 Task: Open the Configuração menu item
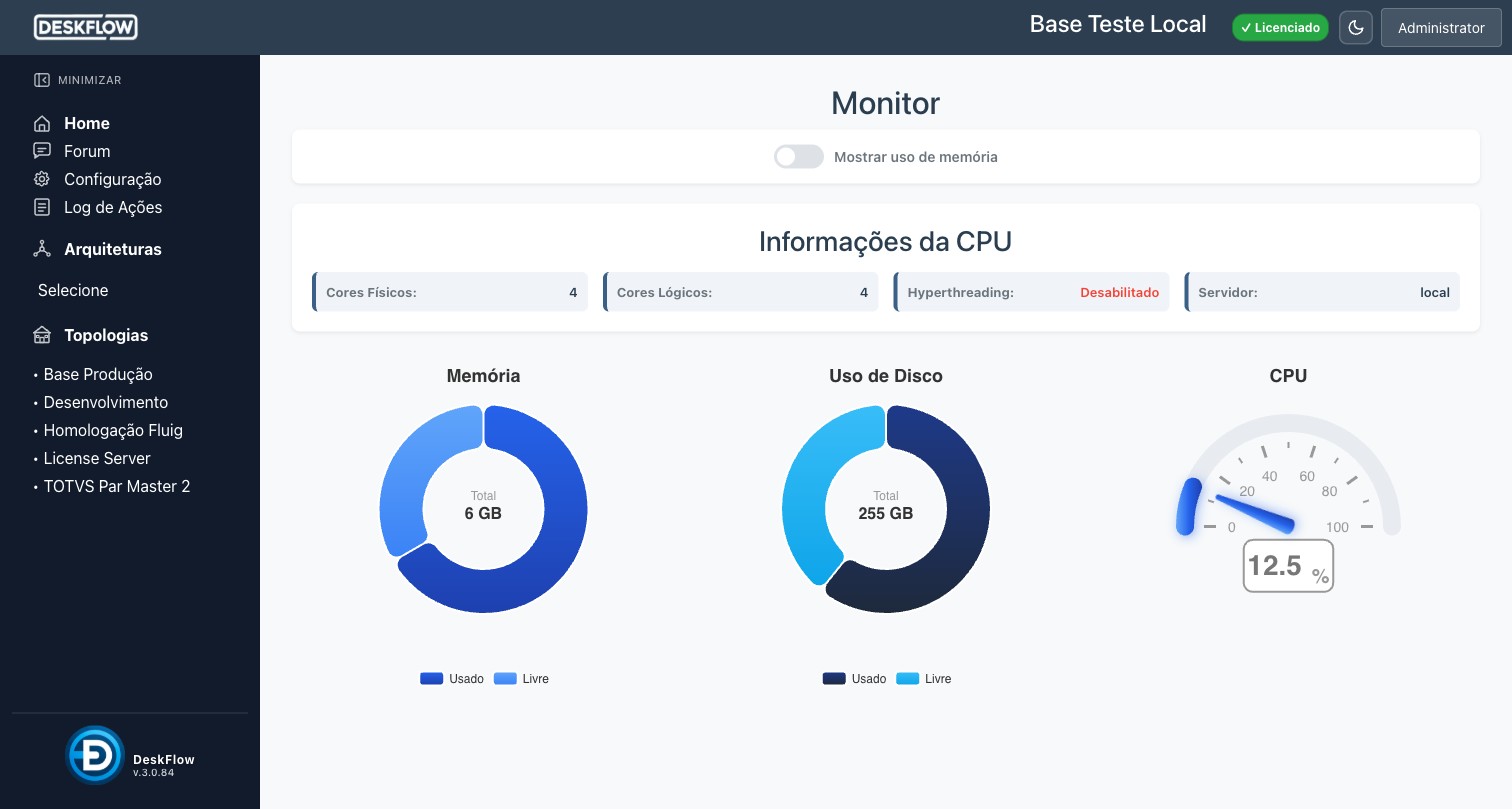coord(113,179)
